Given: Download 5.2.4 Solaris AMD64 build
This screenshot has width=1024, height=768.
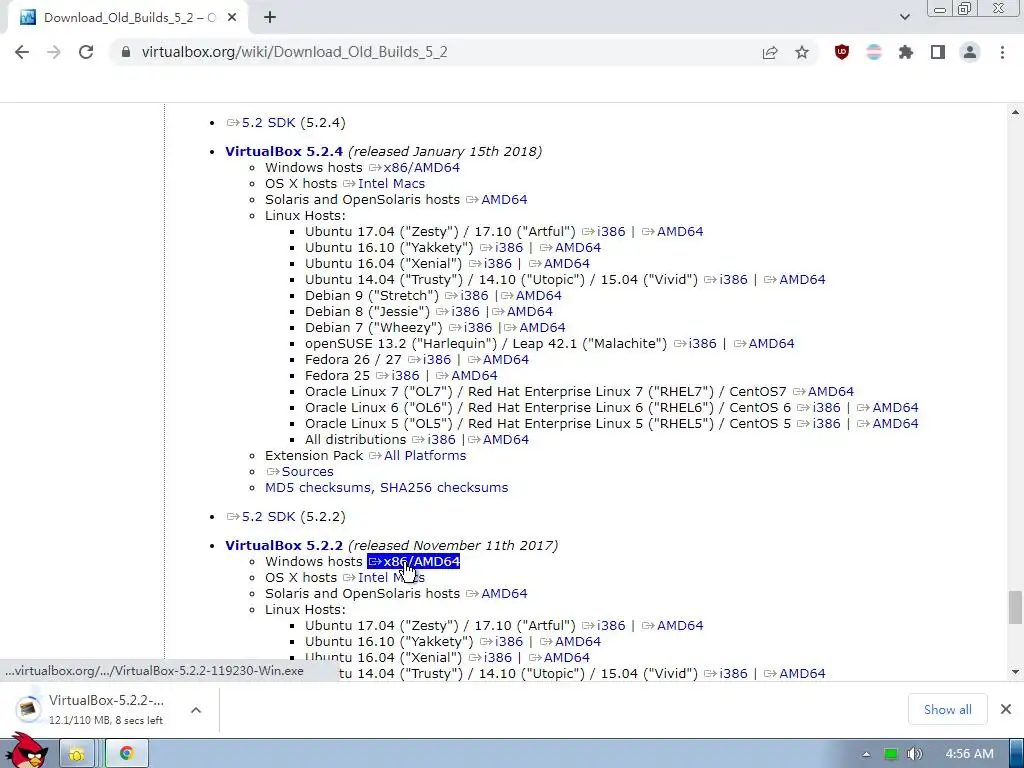Looking at the screenshot, I should pyautogui.click(x=496, y=200).
